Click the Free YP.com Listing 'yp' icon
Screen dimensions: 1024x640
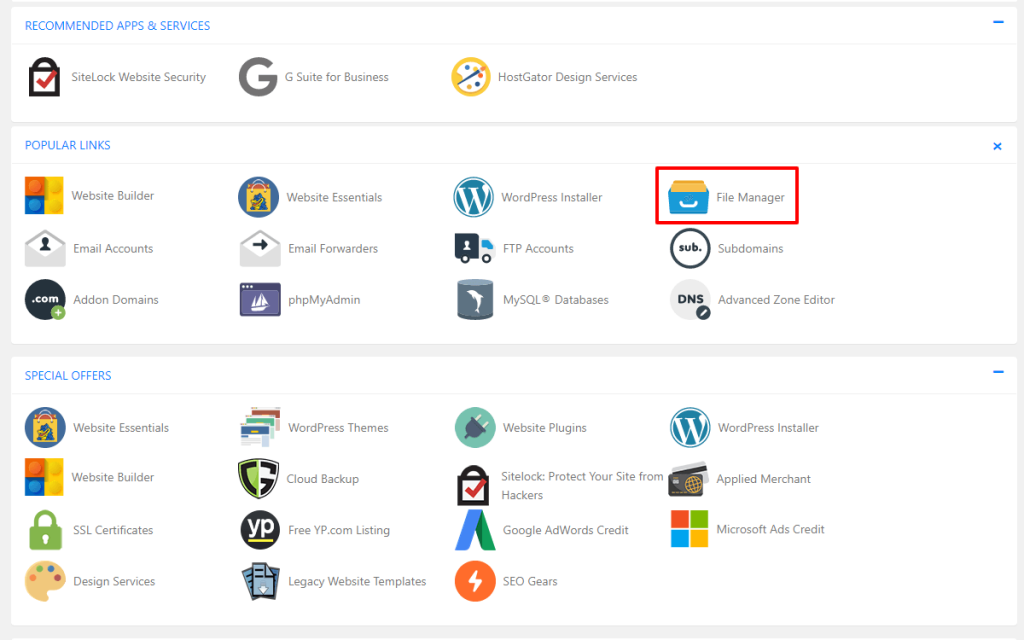(260, 530)
